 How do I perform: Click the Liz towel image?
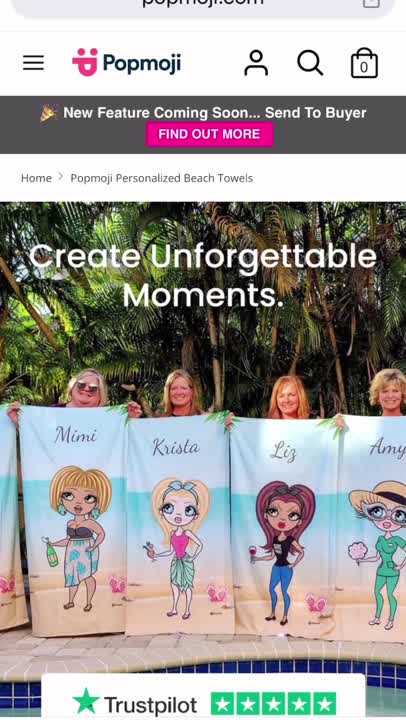285,526
